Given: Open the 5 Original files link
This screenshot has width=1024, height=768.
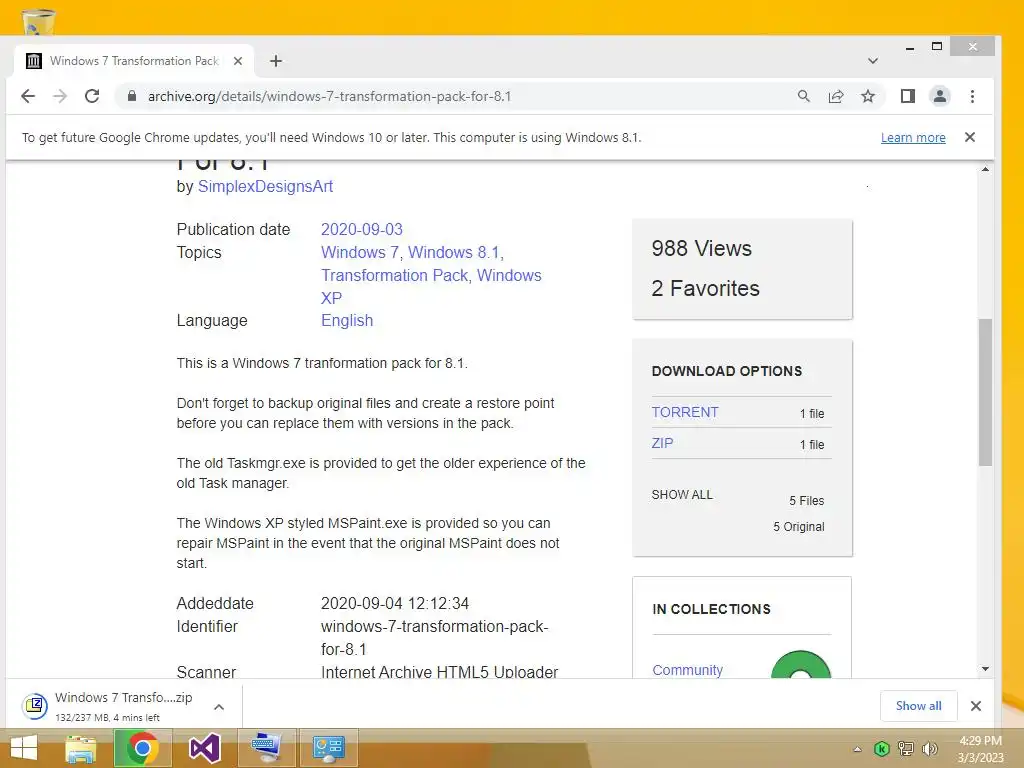Looking at the screenshot, I should 799,526.
